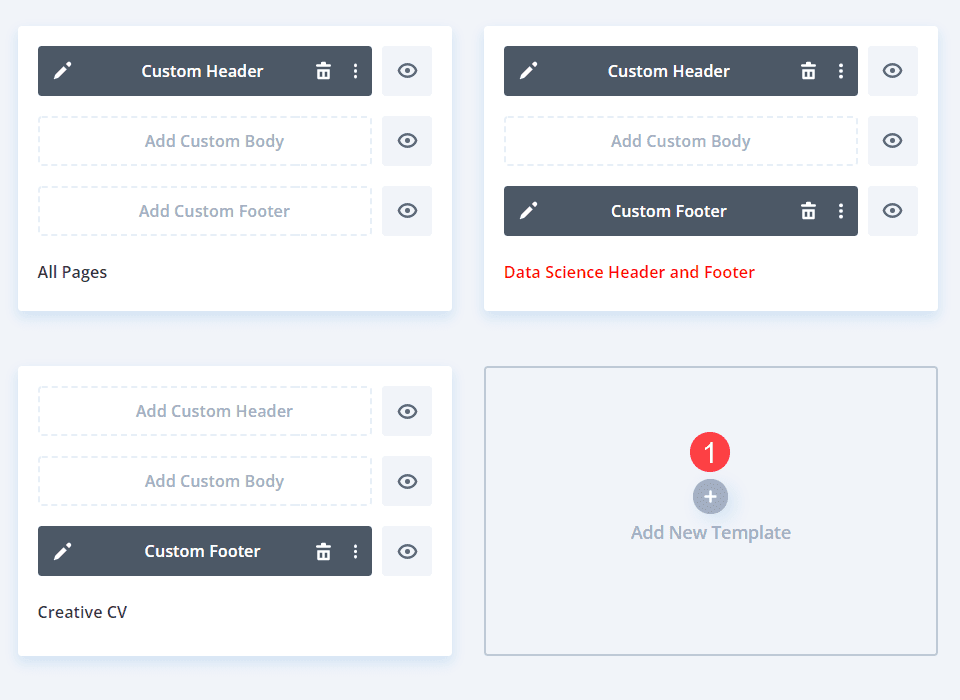Click the Add New Template plus button

tap(710, 497)
